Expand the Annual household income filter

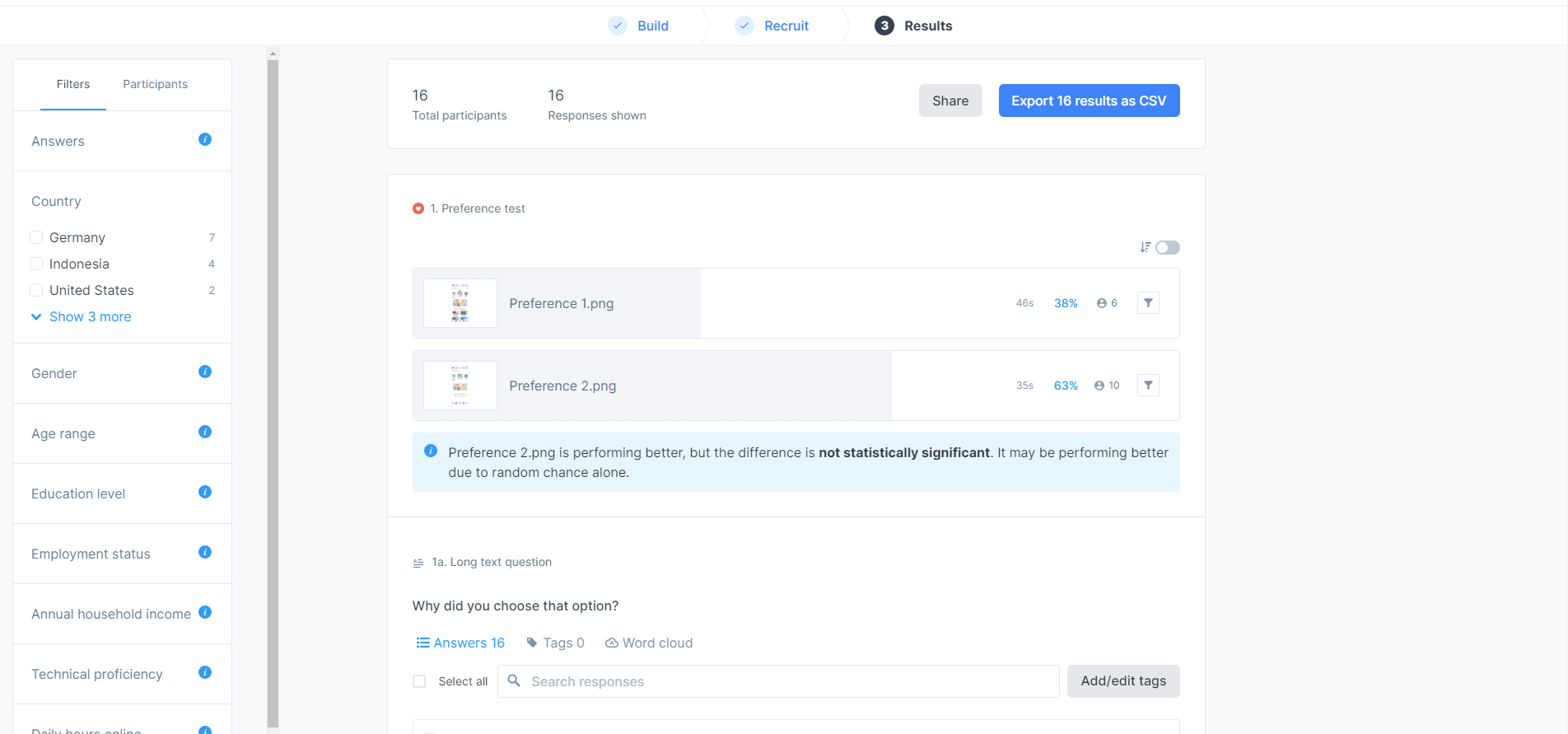(111, 614)
